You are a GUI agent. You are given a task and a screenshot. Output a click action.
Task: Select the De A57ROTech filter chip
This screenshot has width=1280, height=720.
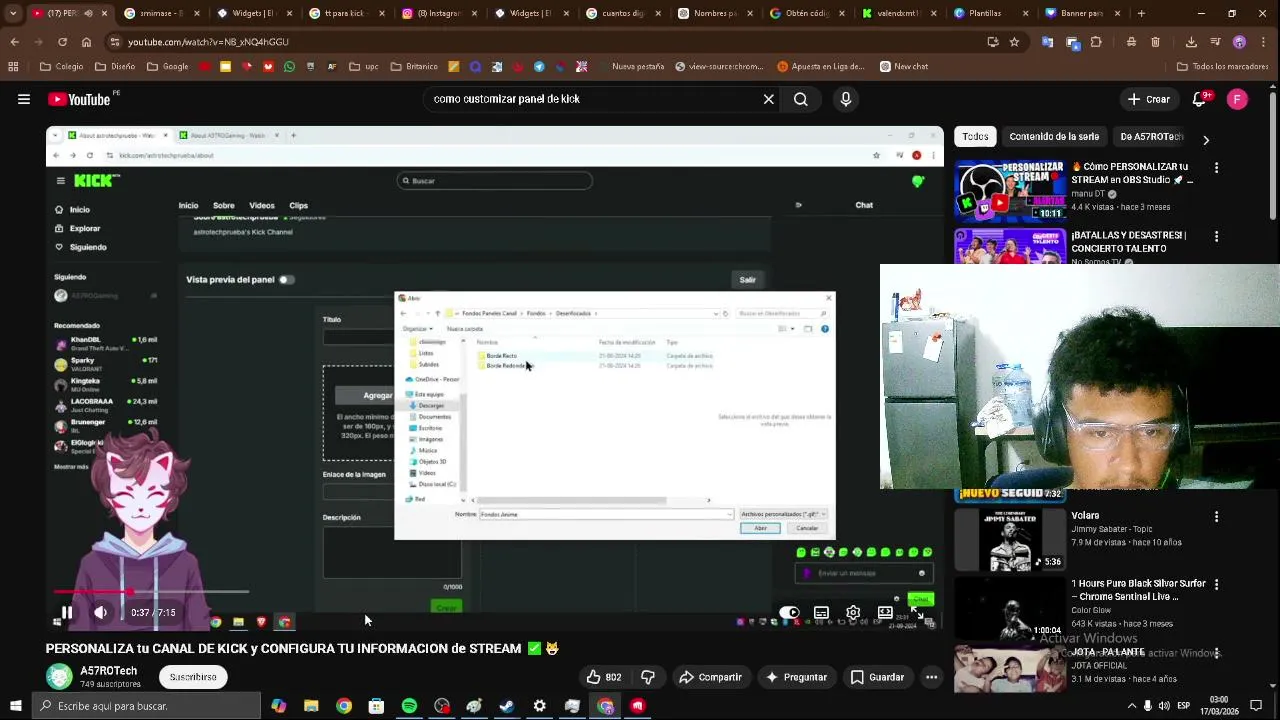pos(1151,137)
